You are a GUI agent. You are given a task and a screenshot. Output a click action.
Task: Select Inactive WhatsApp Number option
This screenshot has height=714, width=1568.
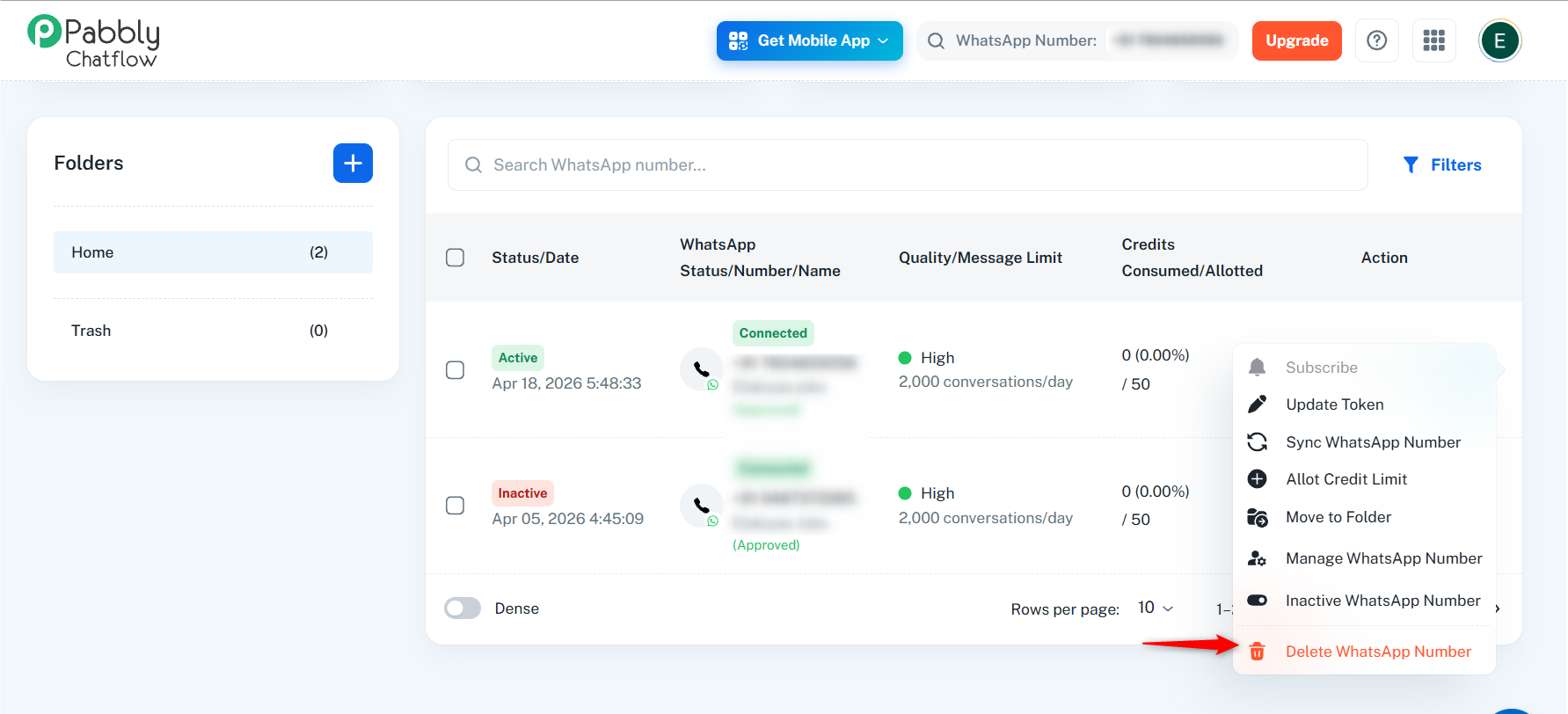tap(1365, 601)
